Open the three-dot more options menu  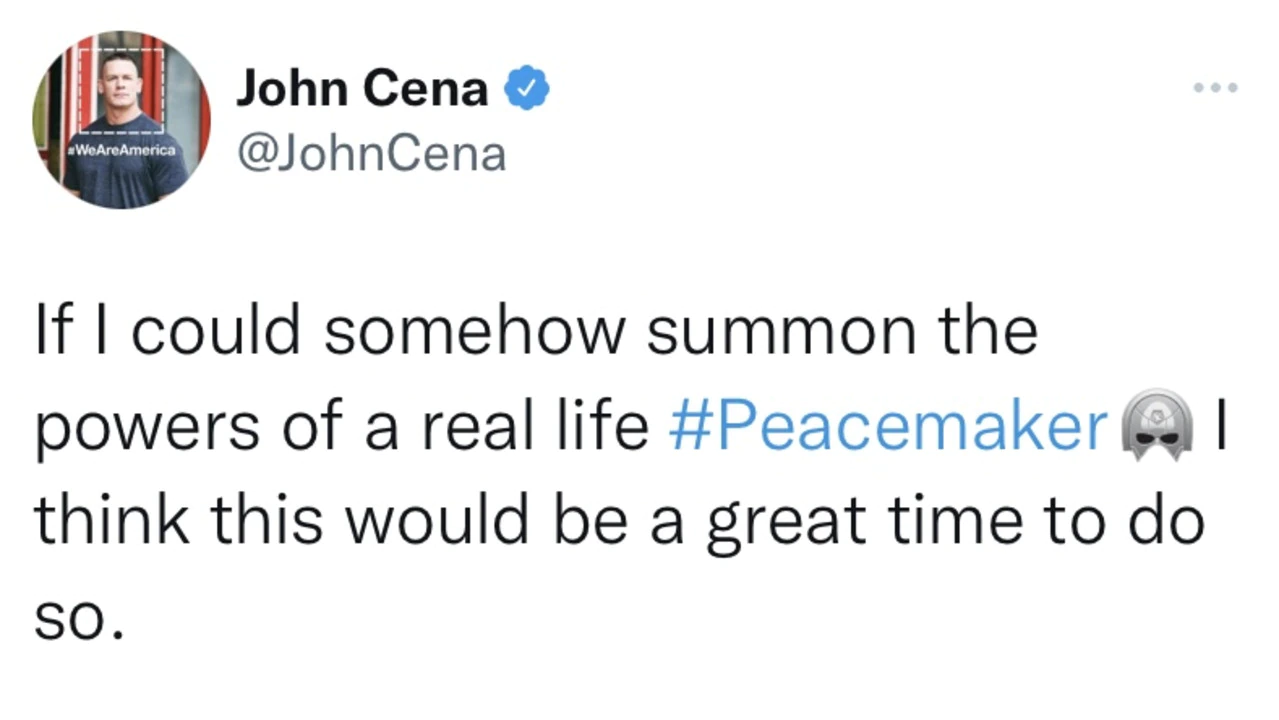click(x=1215, y=88)
